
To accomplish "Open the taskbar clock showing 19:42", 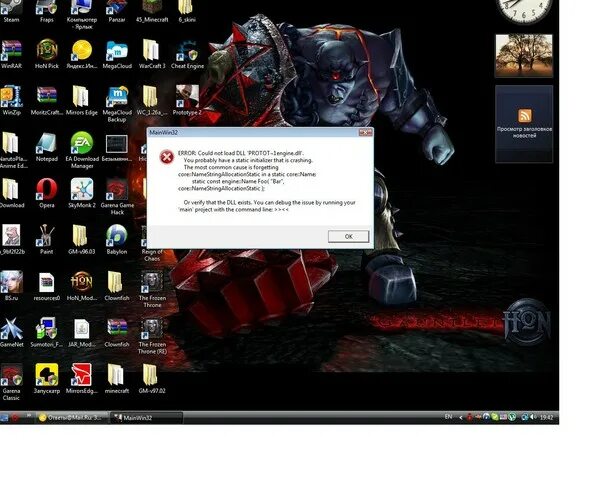I will pyautogui.click(x=546, y=418).
